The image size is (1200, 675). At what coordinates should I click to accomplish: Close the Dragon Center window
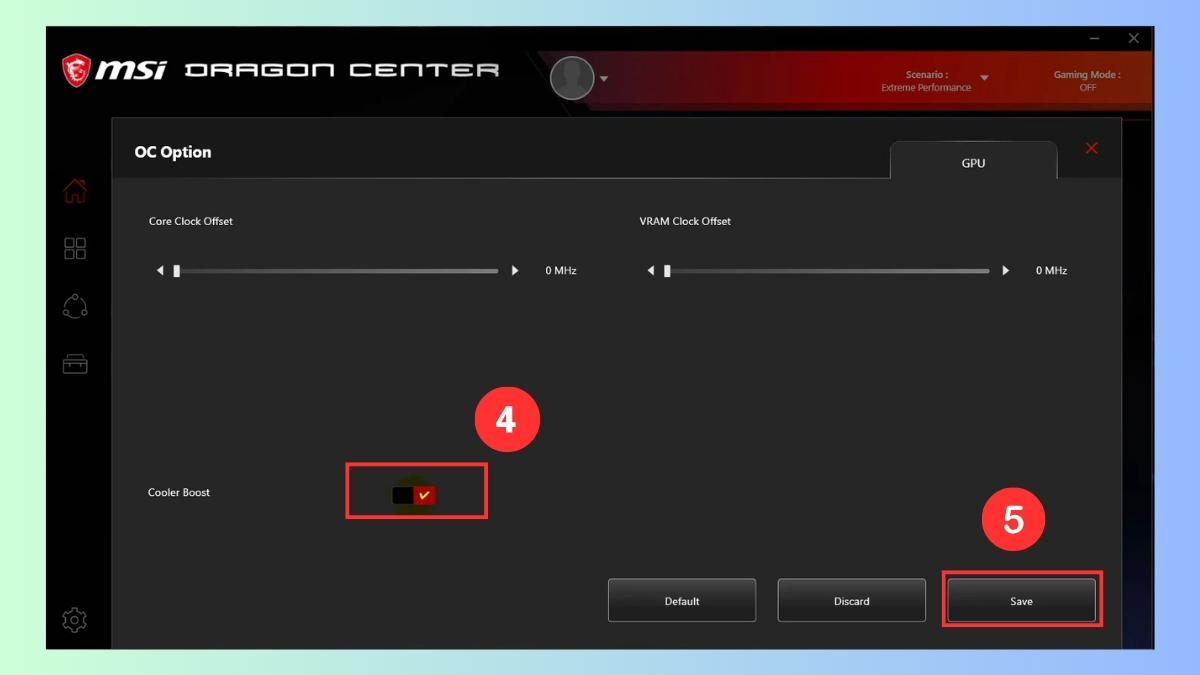1133,38
